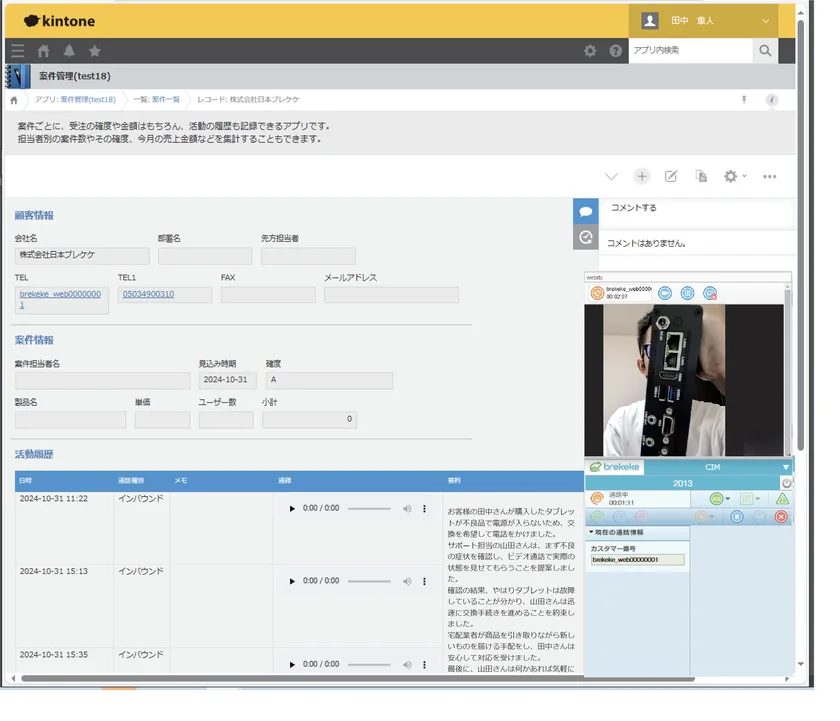The image size is (840, 721).
Task: Mute the 11:22 recording's speaker icon
Action: (407, 508)
